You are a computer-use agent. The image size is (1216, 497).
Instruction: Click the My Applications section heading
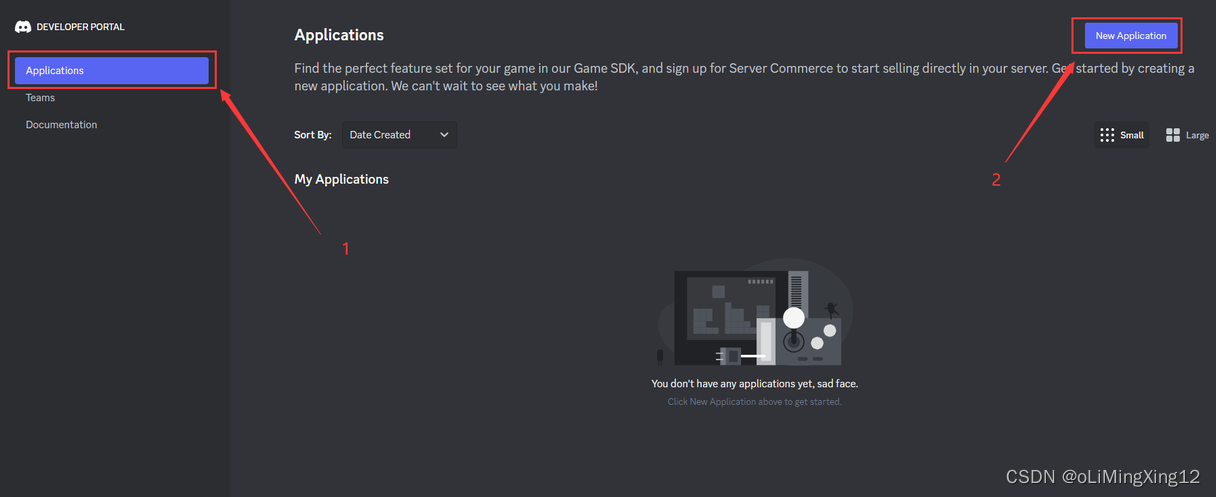(341, 179)
